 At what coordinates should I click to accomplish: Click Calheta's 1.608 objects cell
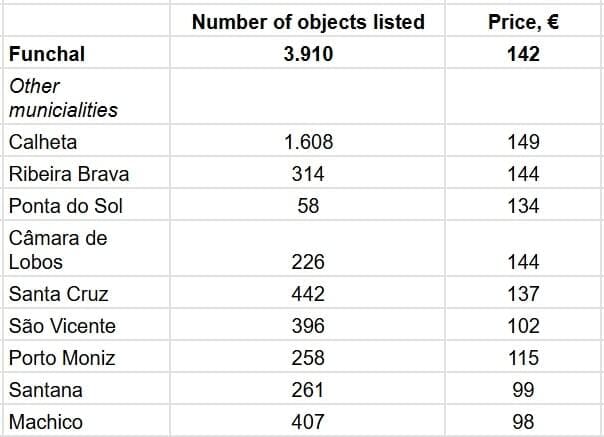point(308,142)
